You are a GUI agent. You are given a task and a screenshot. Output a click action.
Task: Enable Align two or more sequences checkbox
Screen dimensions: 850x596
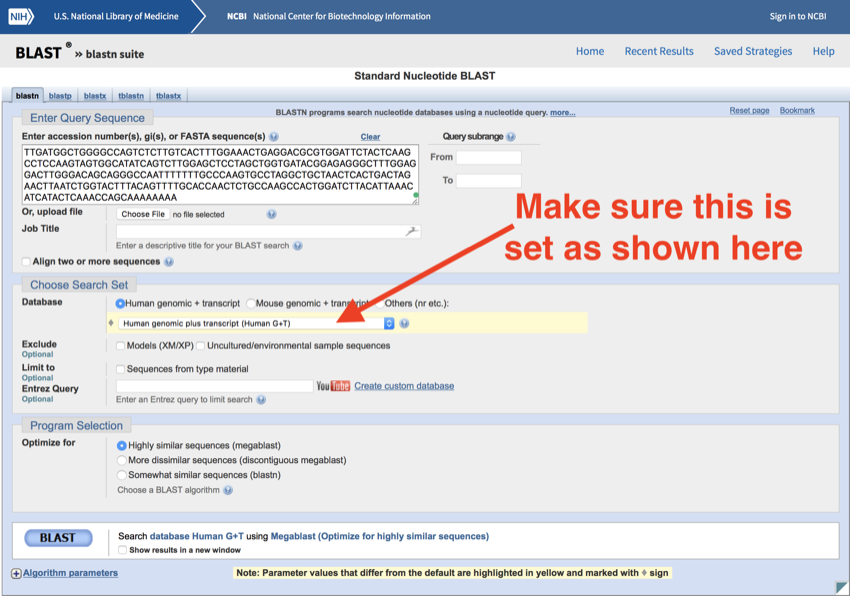[26, 262]
